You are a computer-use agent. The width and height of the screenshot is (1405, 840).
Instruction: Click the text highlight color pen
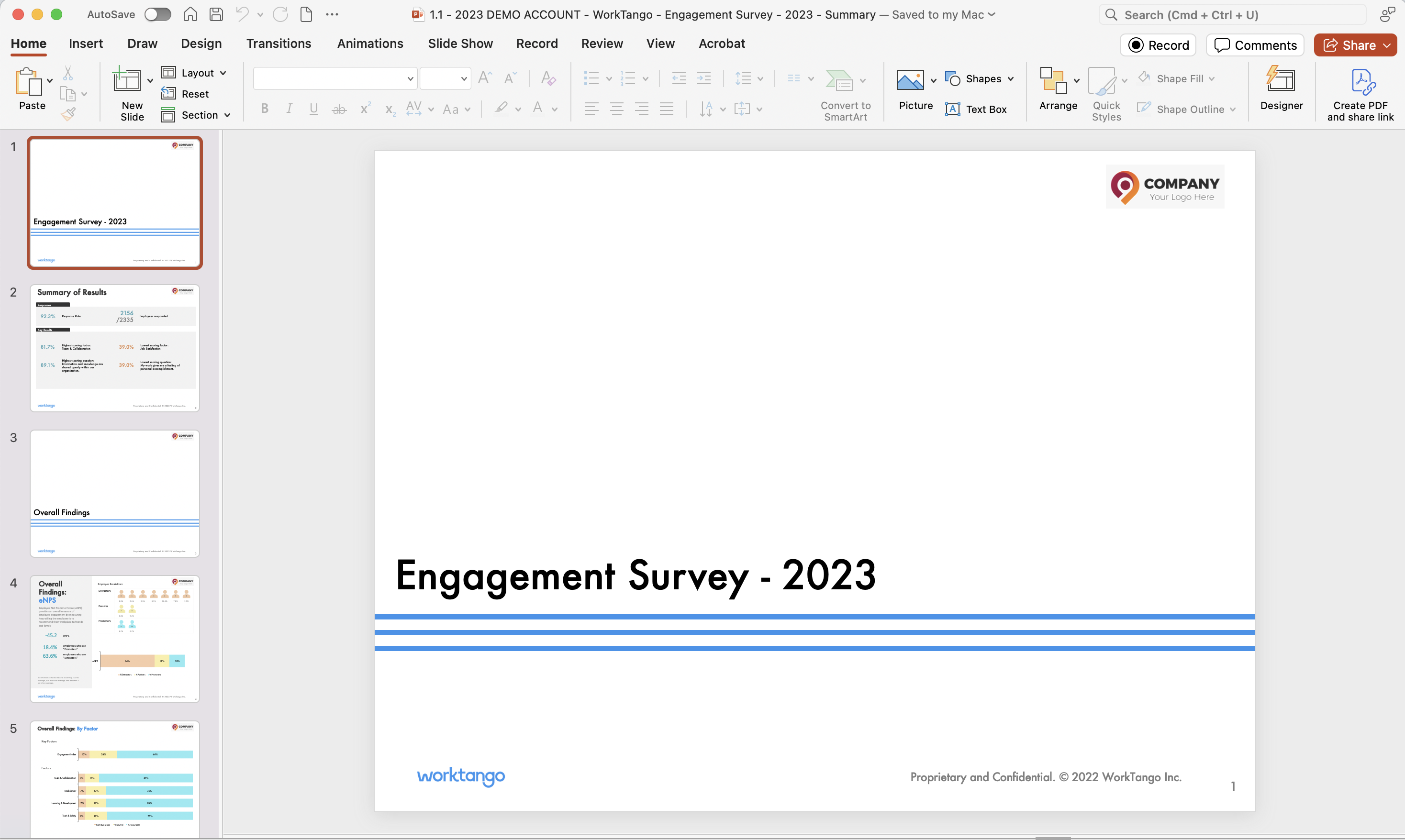point(501,108)
